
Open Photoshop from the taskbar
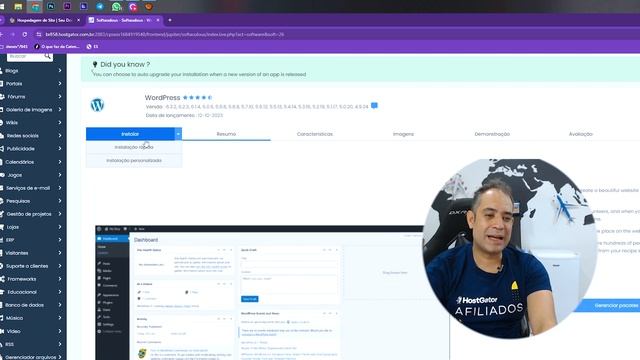click(x=51, y=7)
